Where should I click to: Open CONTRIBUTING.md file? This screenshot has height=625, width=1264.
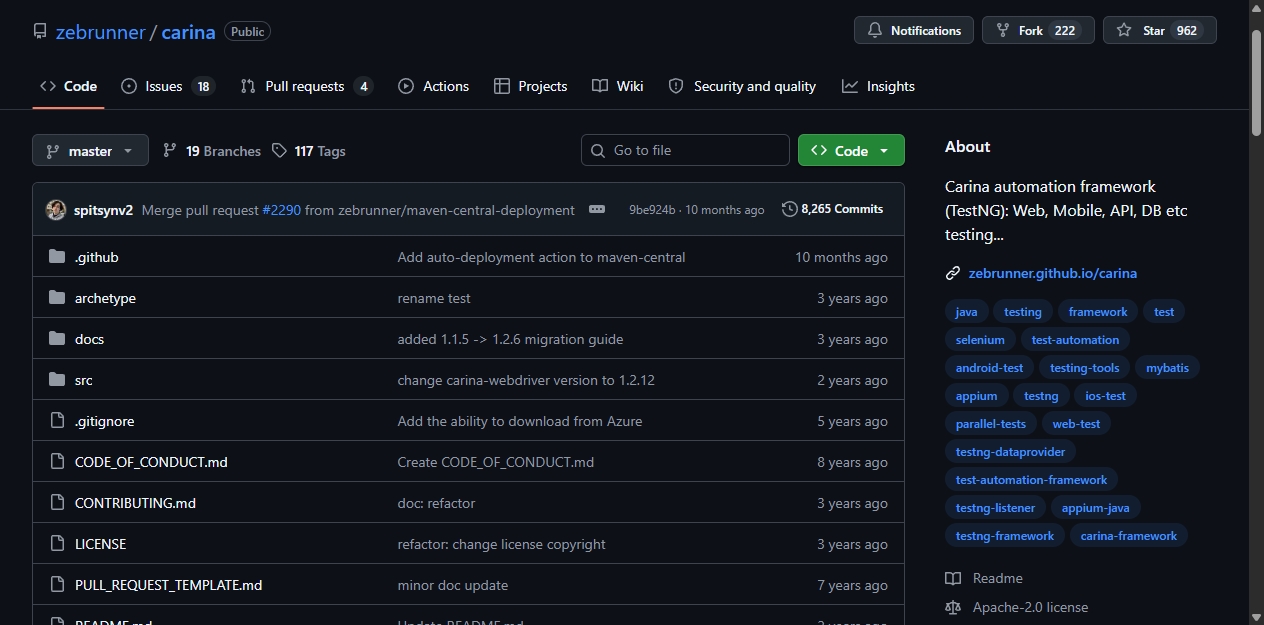click(x=135, y=503)
